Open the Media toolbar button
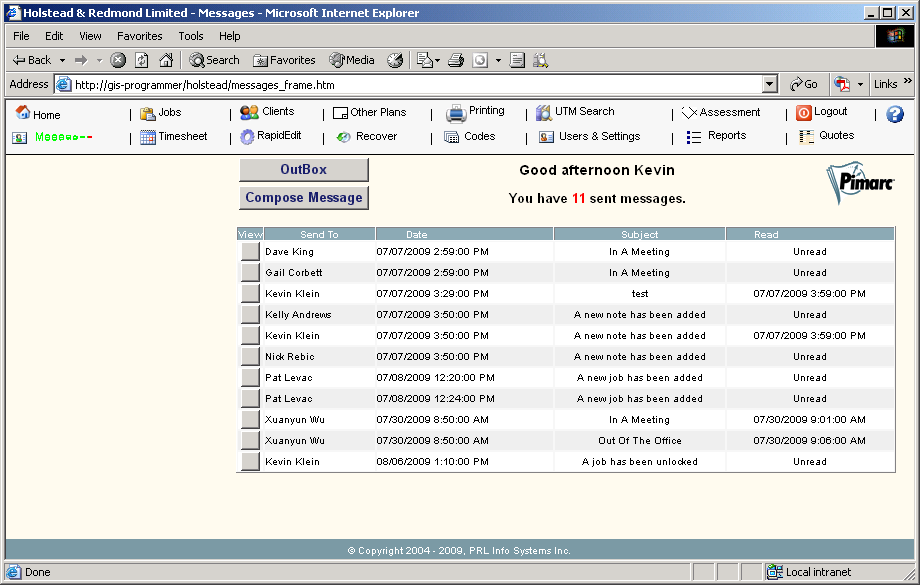 tap(351, 60)
